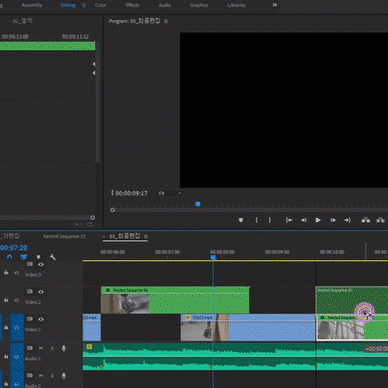
Task: Add marker in Program monitor
Action: tap(241, 220)
